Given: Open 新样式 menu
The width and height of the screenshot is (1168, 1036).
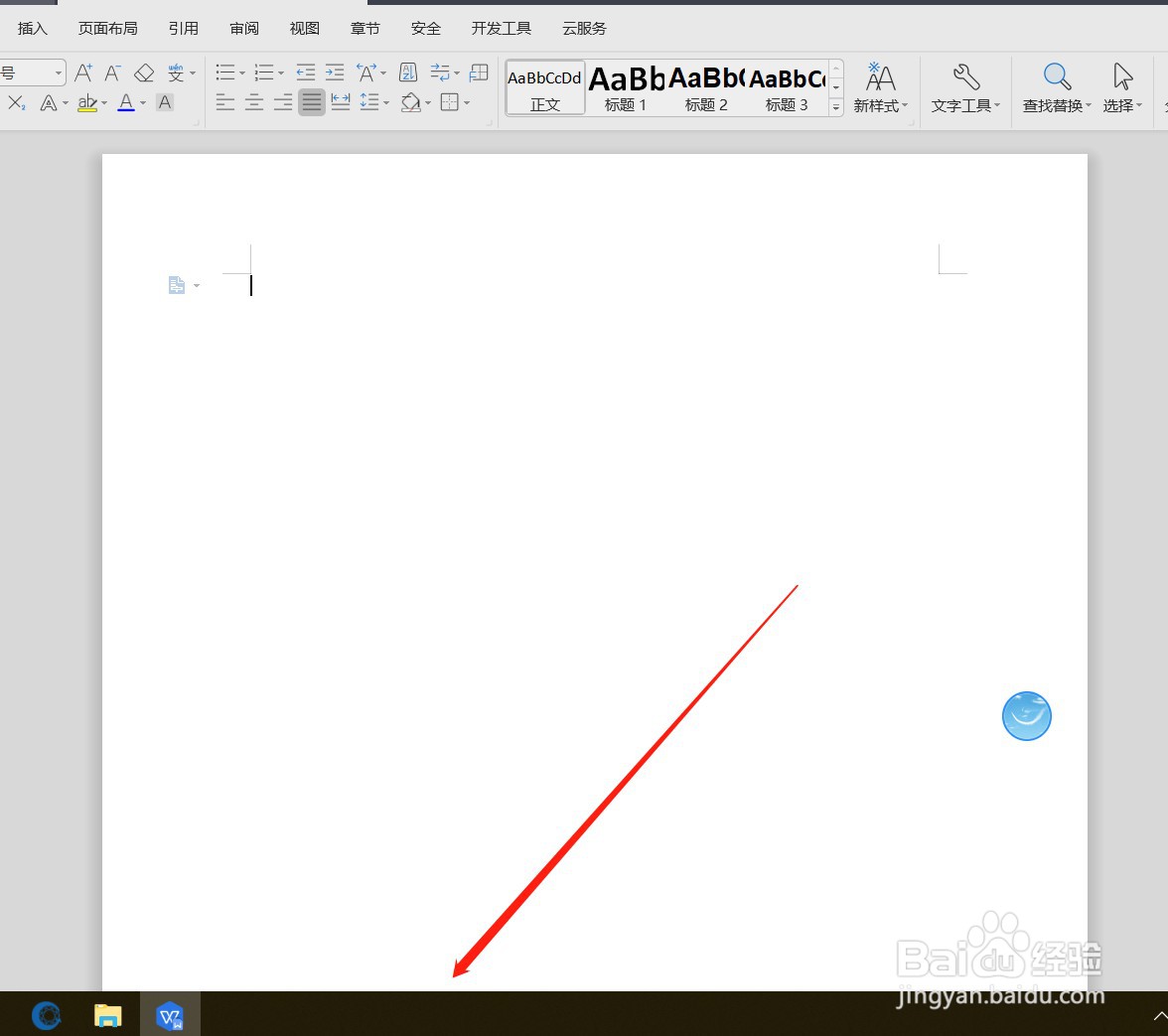Looking at the screenshot, I should tap(880, 87).
